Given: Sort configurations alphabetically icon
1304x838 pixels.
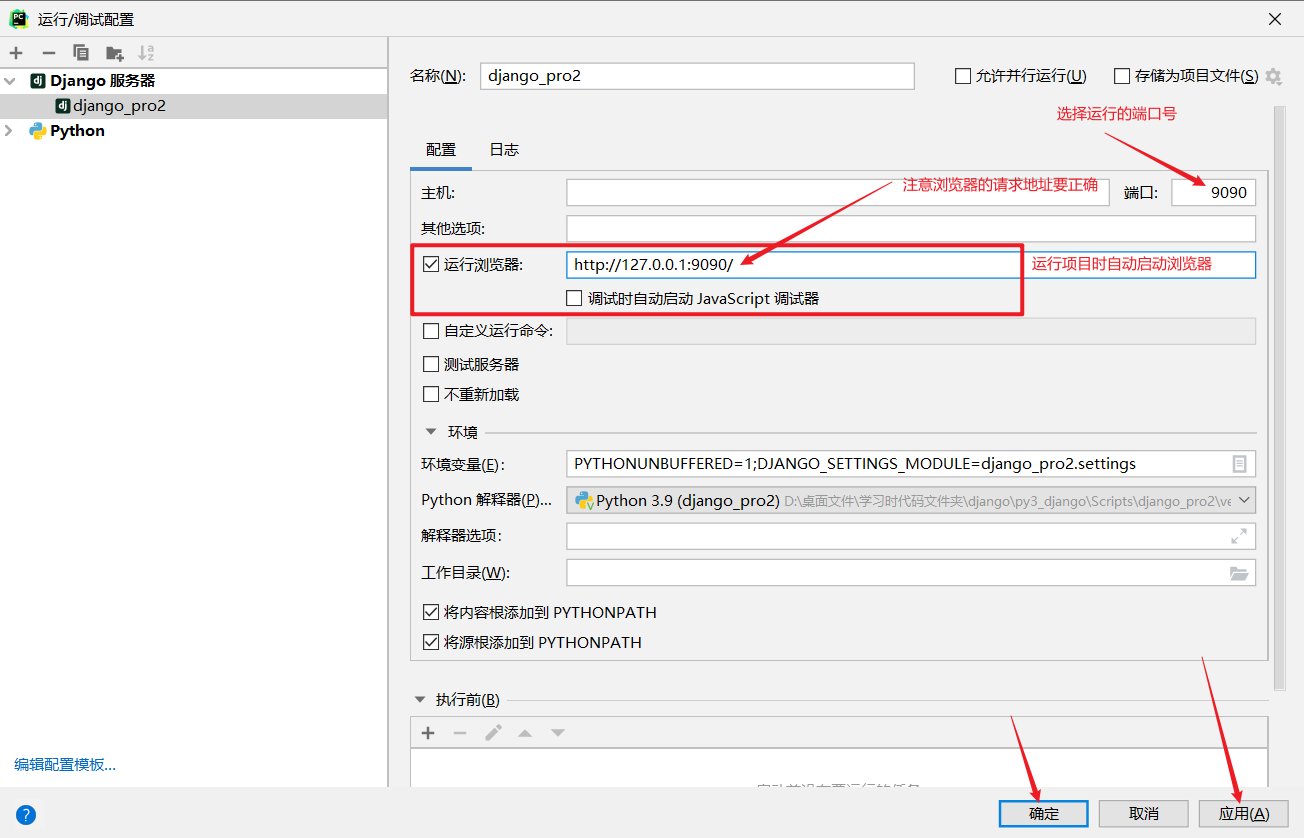Looking at the screenshot, I should coord(146,53).
